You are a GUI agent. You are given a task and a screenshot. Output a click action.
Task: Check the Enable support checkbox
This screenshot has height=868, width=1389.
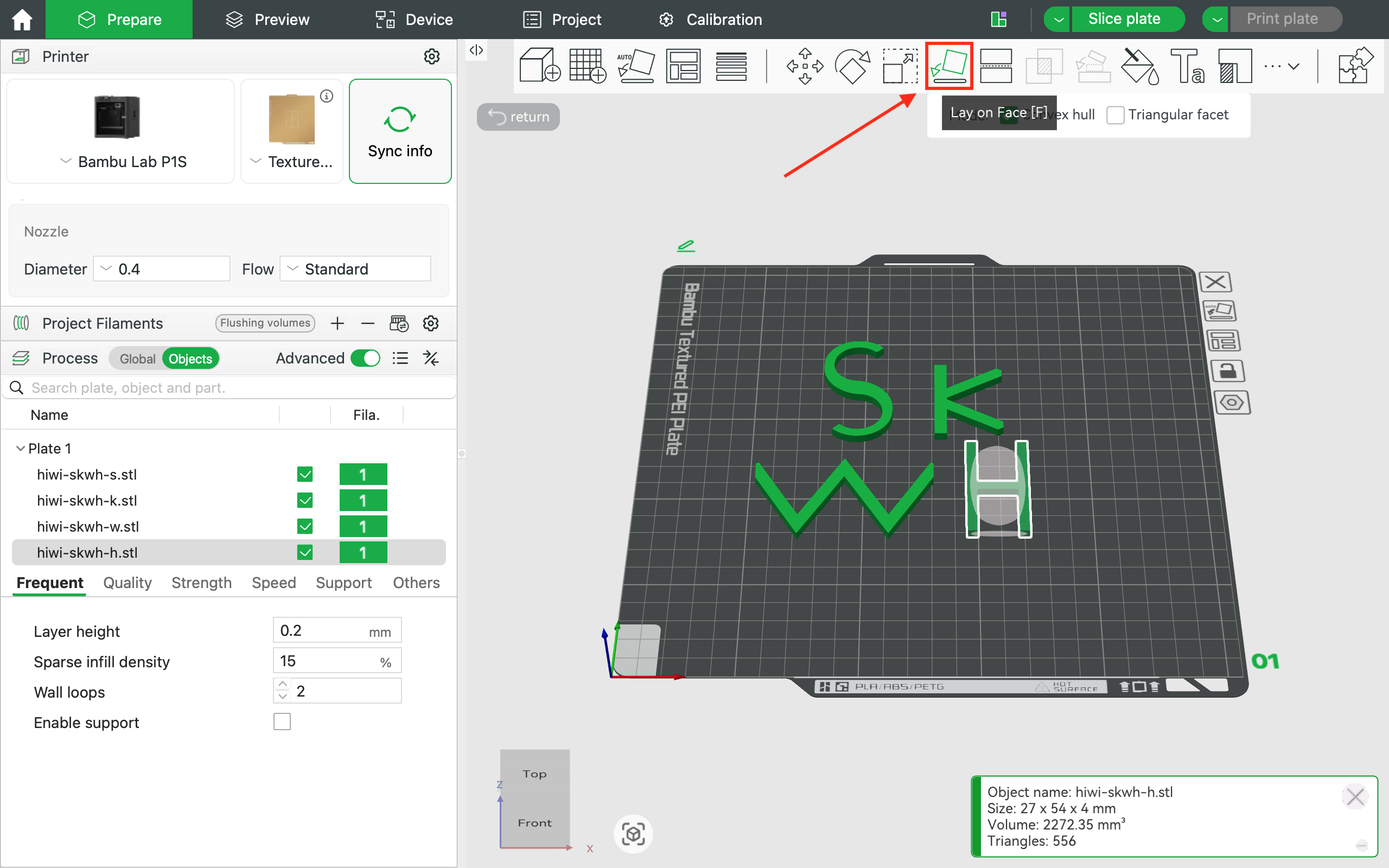point(282,722)
